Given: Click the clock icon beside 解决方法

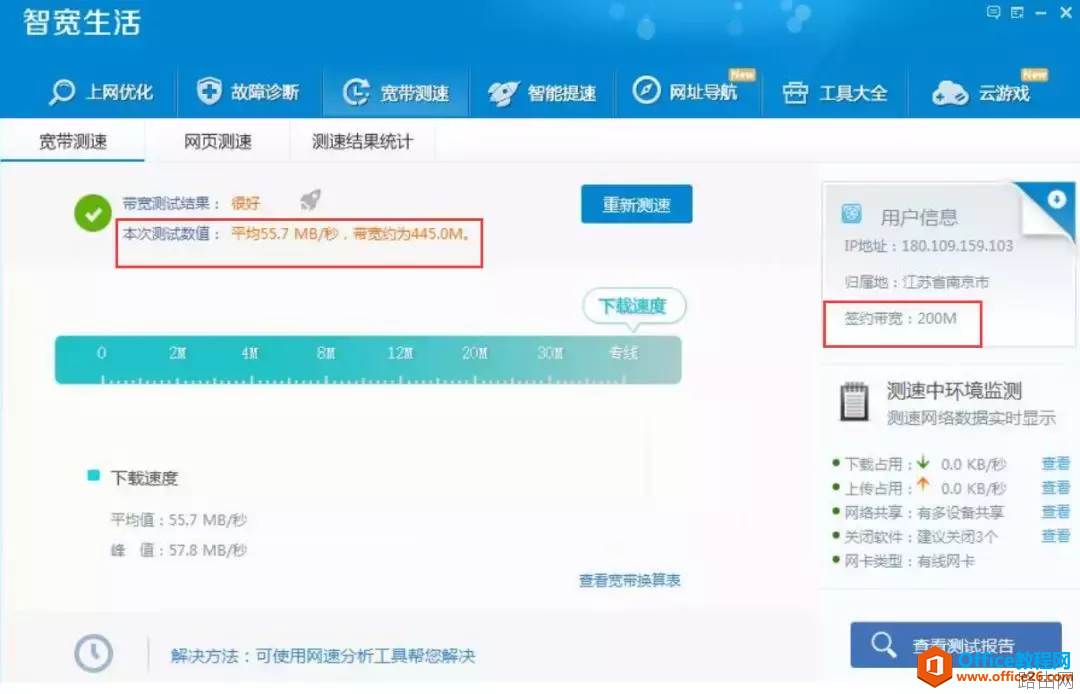Looking at the screenshot, I should [x=94, y=653].
